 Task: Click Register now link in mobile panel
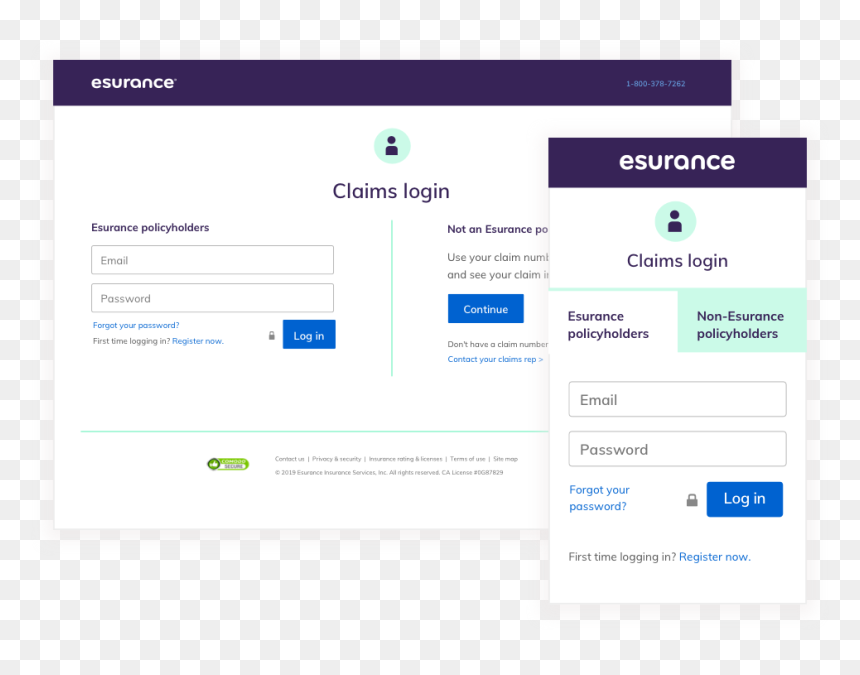coord(715,557)
